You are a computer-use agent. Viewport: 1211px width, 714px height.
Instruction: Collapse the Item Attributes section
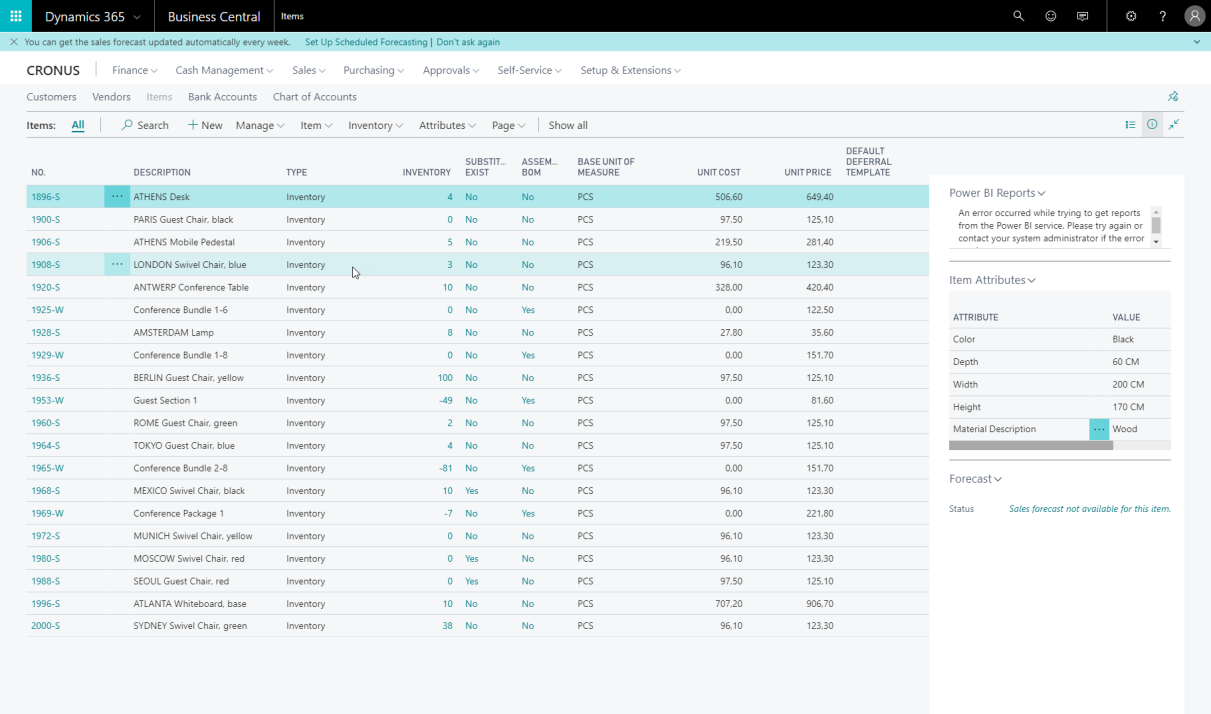[992, 280]
